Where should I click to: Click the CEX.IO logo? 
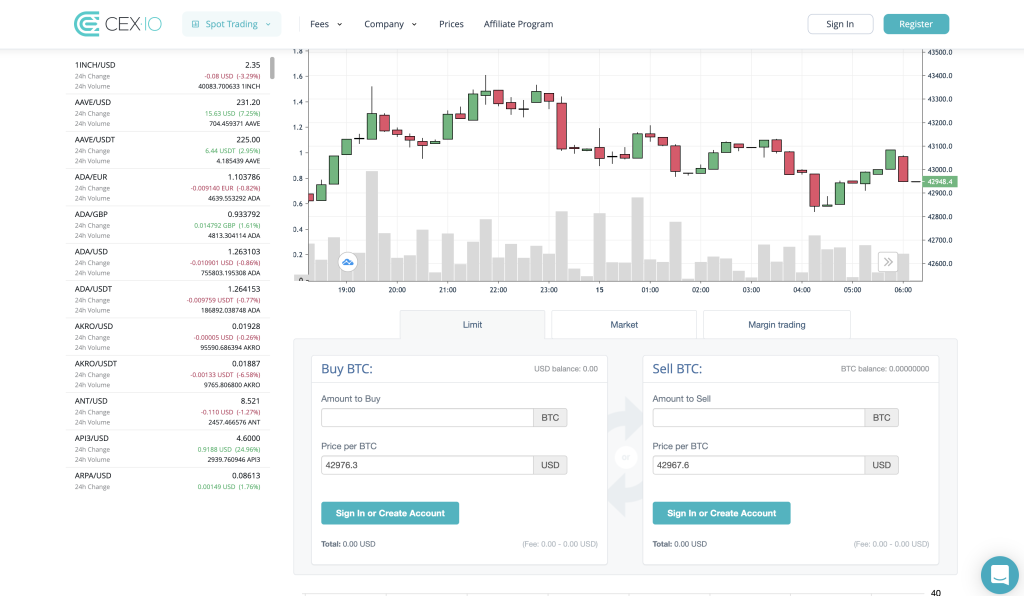click(x=118, y=24)
